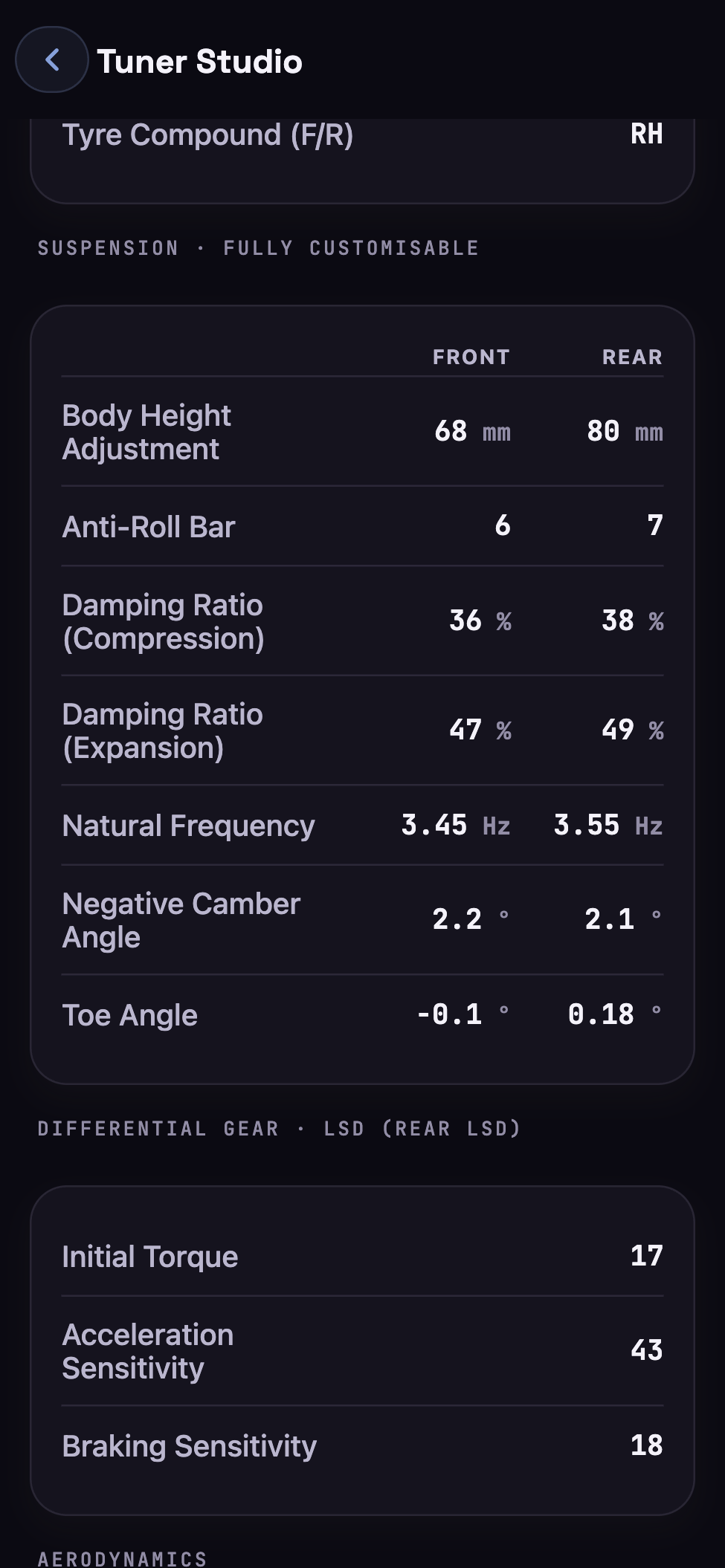This screenshot has width=725, height=1568.
Task: Edit front Body Height 68 mm value
Action: (x=472, y=432)
